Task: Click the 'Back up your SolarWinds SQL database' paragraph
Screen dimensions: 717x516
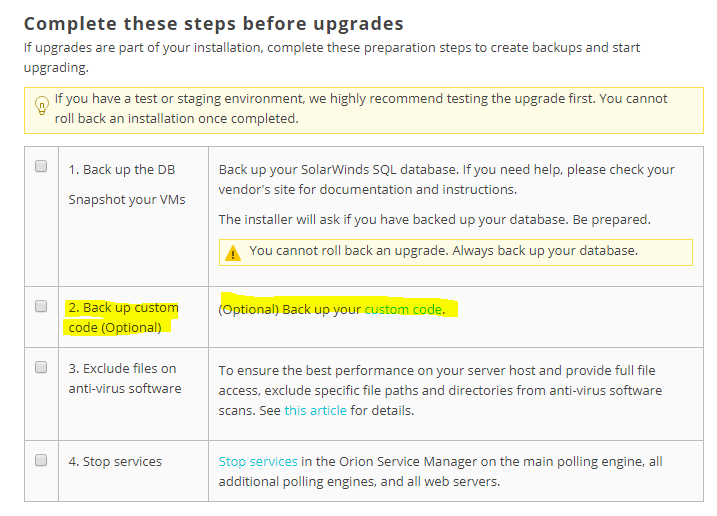Action: (446, 179)
